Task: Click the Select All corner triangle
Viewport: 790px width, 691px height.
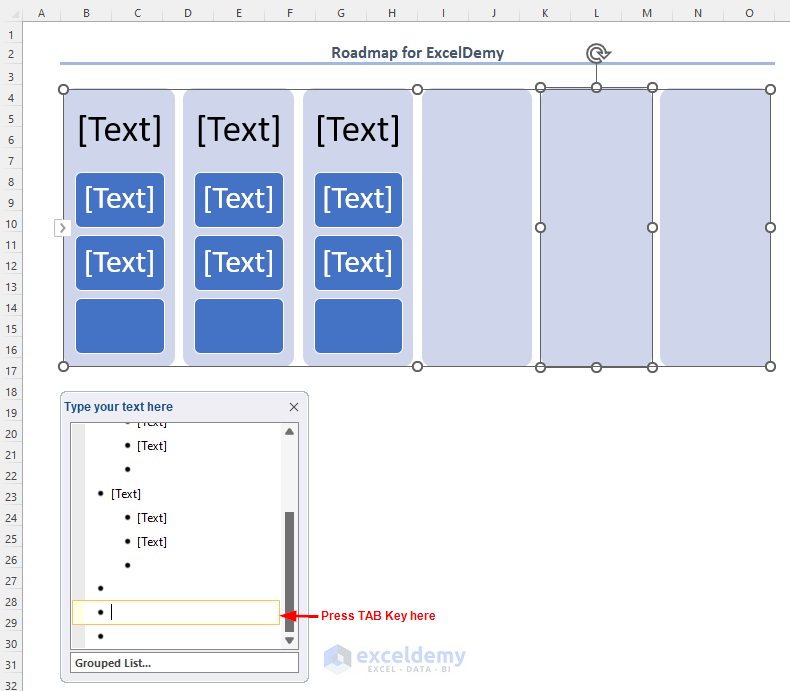Action: (14, 14)
